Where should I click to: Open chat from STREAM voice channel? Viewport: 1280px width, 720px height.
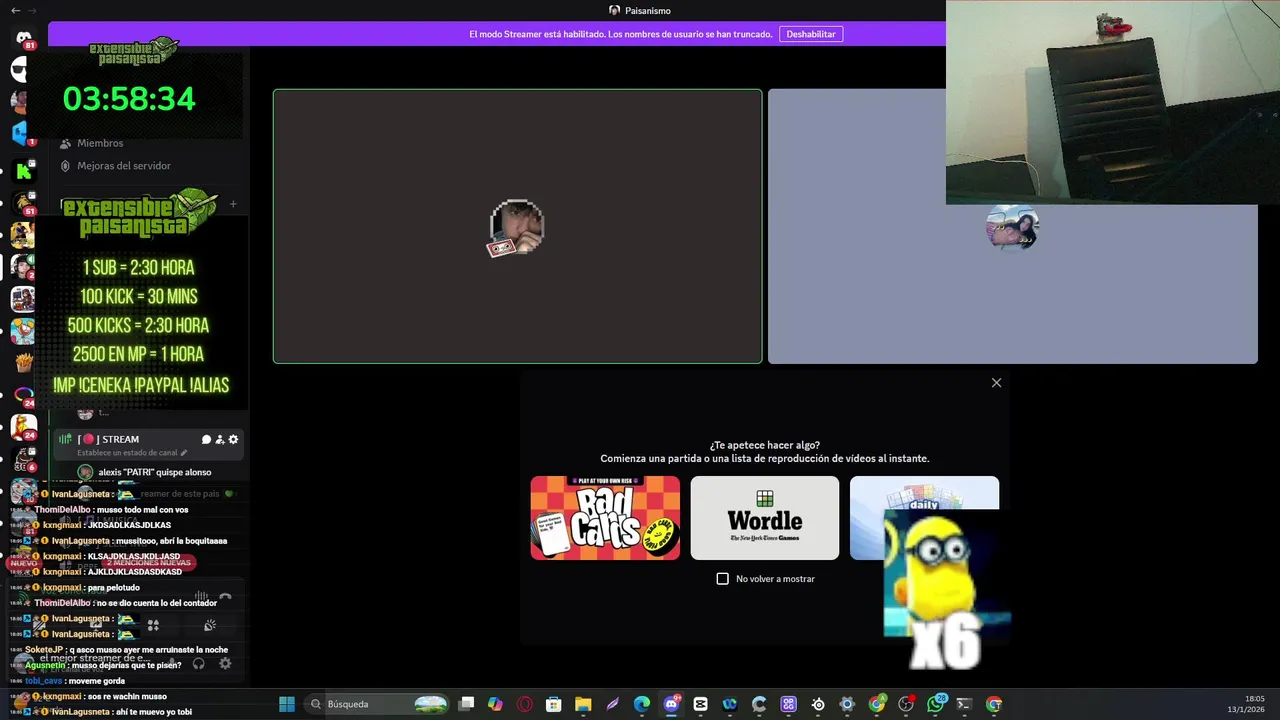tap(206, 439)
